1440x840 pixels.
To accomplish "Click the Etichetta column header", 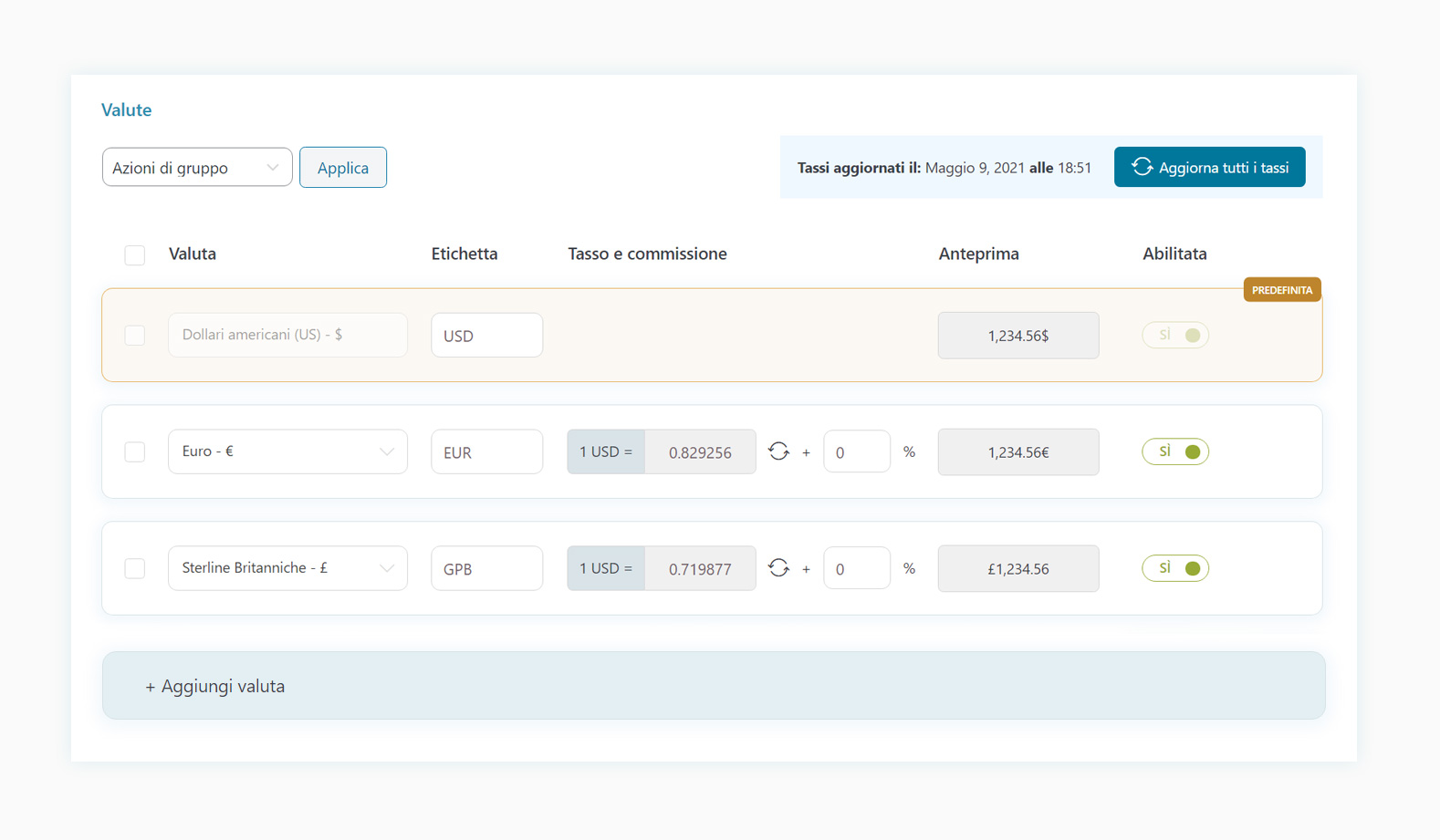I will 464,254.
